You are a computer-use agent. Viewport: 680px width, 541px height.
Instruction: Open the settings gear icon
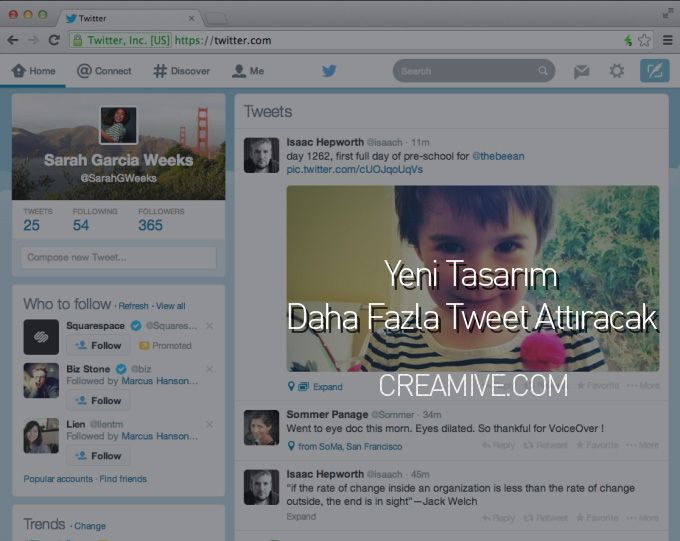click(x=617, y=71)
